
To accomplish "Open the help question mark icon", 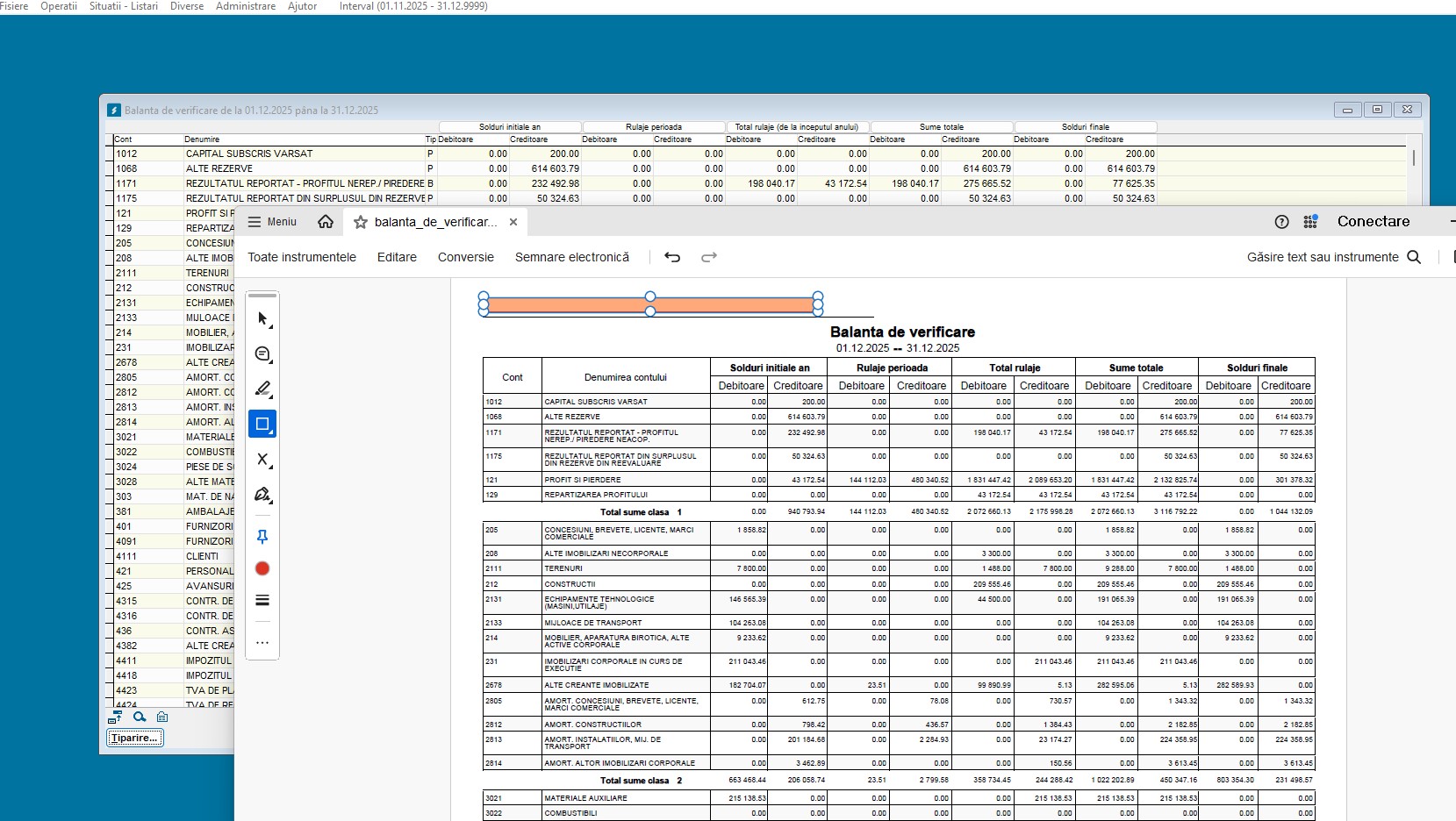I will pyautogui.click(x=1281, y=222).
